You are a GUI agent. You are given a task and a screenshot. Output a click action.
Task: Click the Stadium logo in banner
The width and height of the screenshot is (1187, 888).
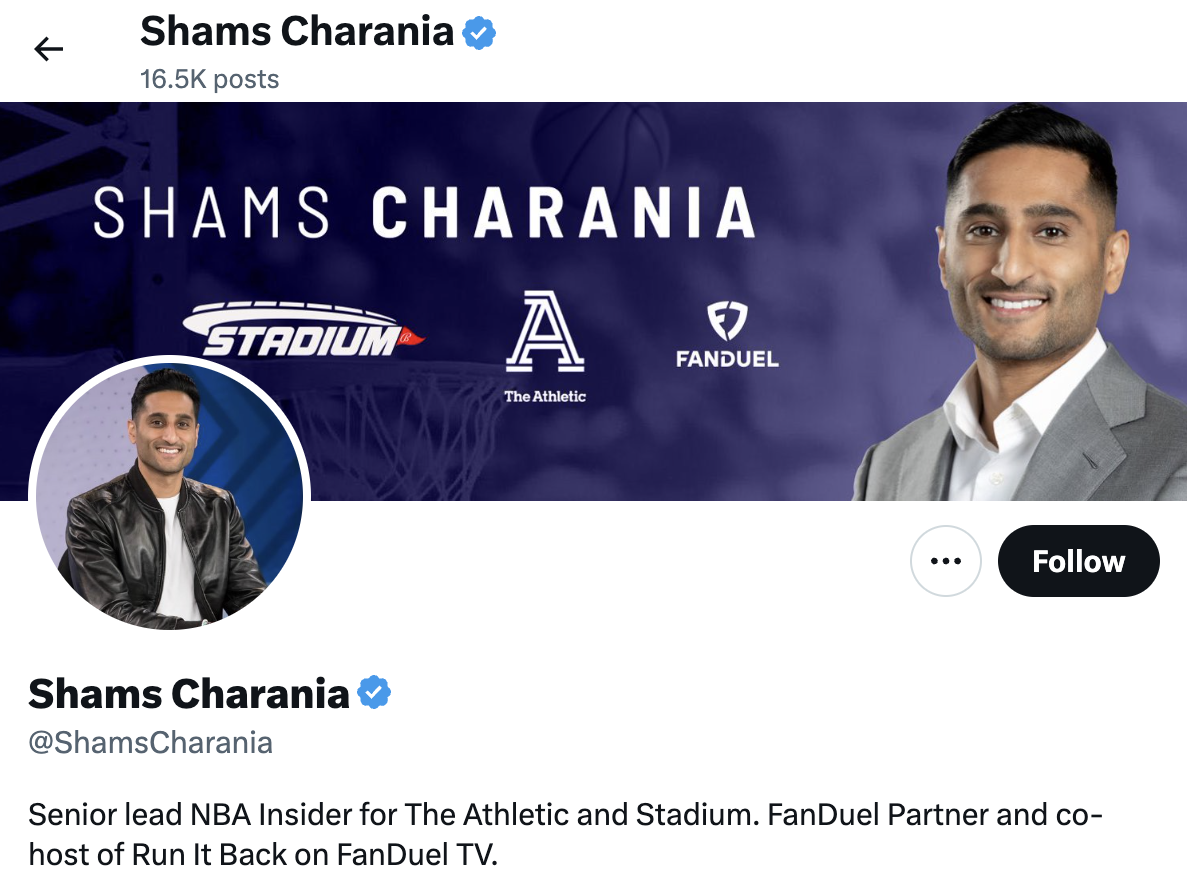coord(303,329)
